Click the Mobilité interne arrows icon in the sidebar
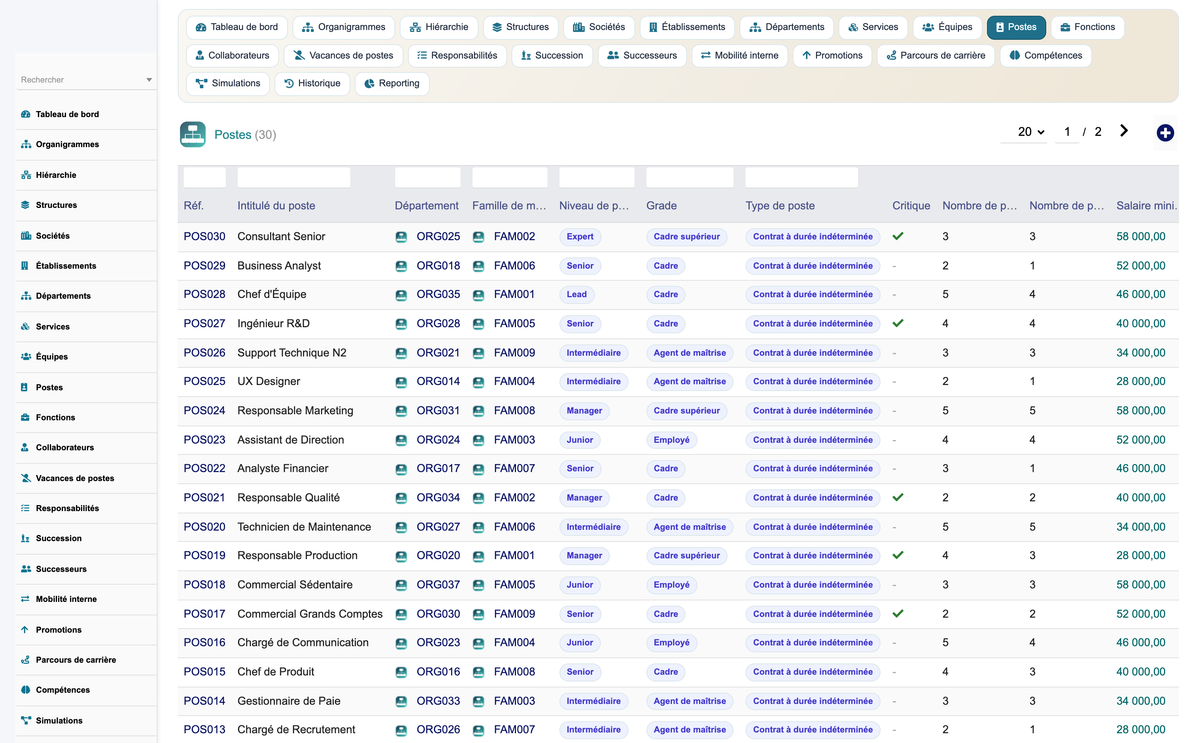1200x743 pixels. 25,599
